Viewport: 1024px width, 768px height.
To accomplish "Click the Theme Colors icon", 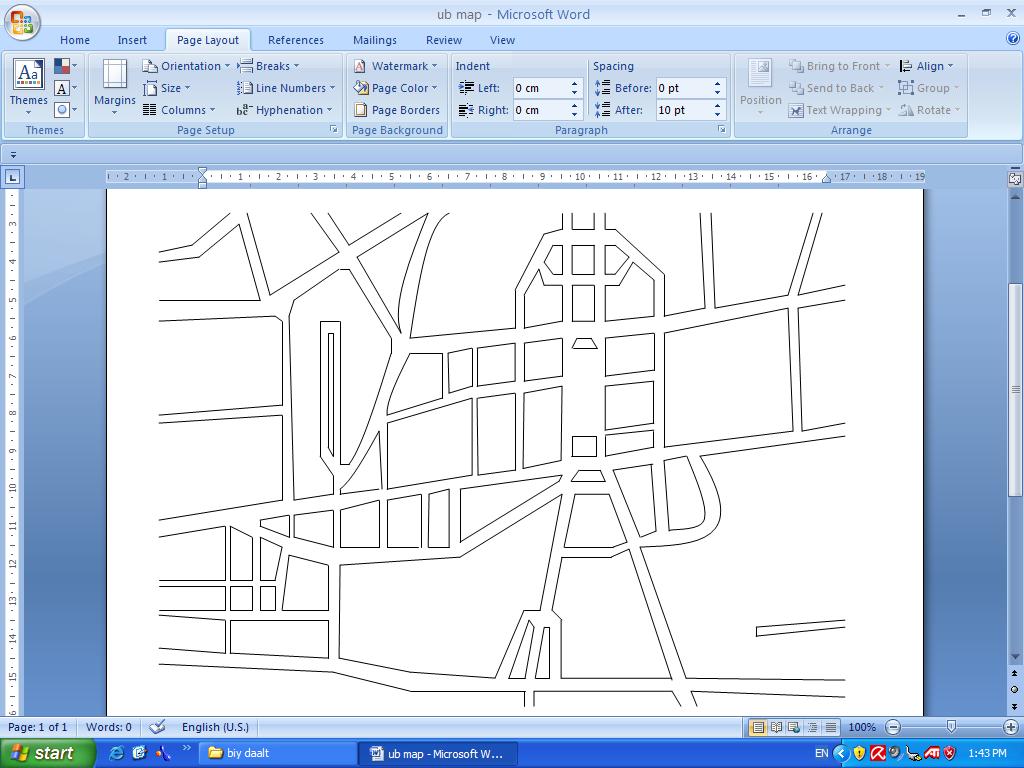I will pyautogui.click(x=63, y=66).
